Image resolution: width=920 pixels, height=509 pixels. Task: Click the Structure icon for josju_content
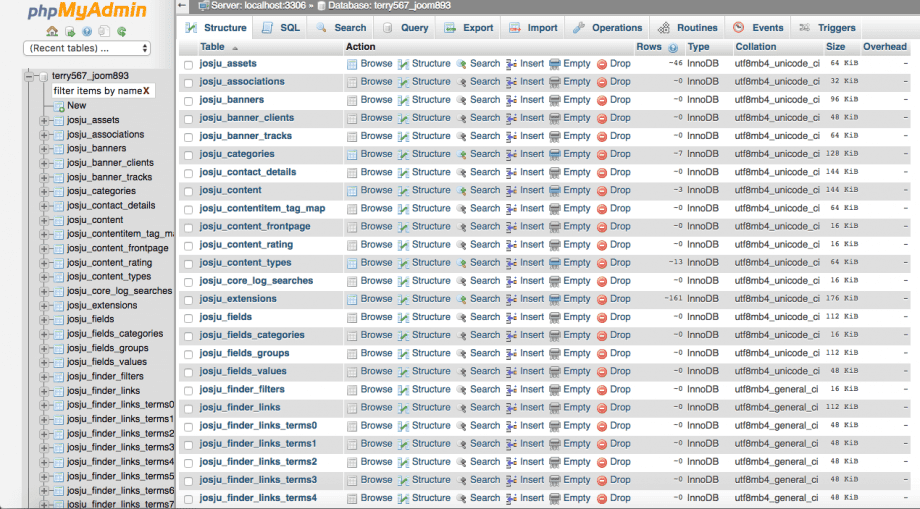pyautogui.click(x=403, y=192)
